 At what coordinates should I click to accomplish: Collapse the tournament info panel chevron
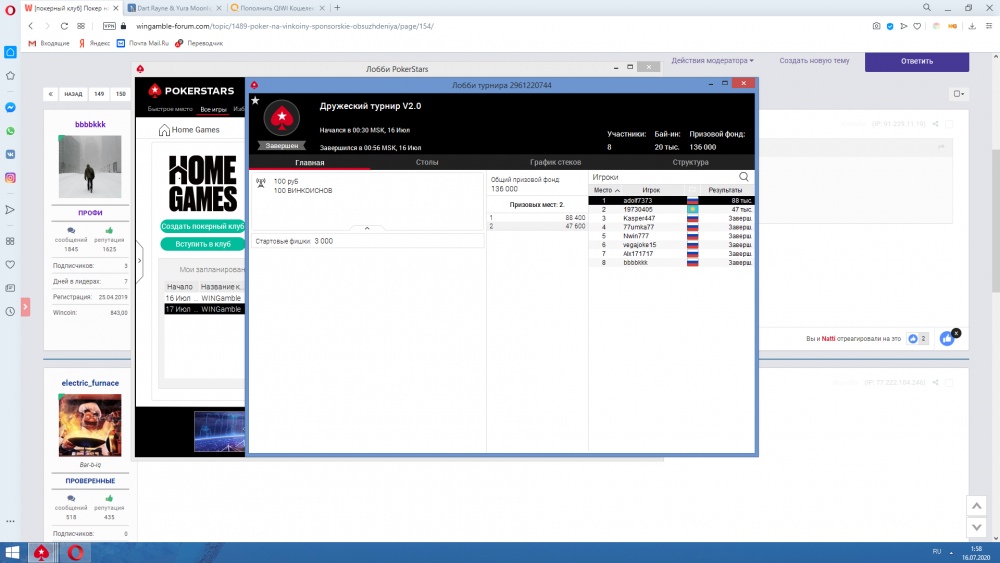(366, 228)
